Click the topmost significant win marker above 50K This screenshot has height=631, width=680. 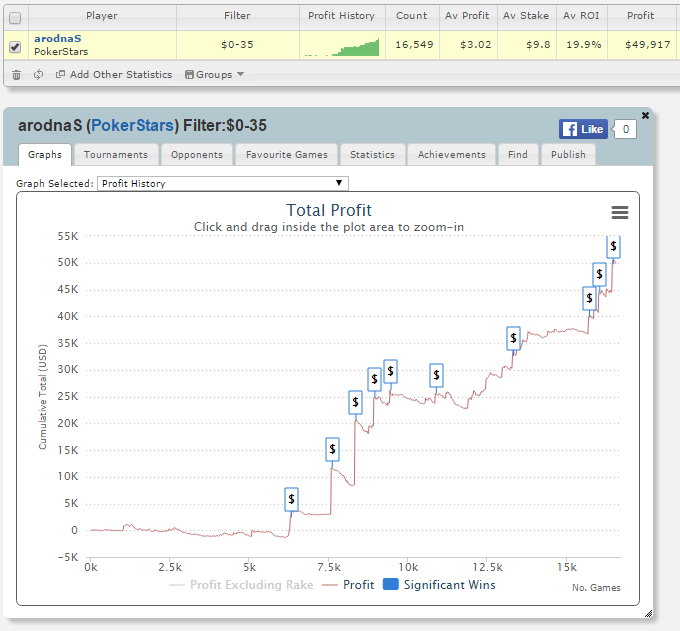point(613,246)
